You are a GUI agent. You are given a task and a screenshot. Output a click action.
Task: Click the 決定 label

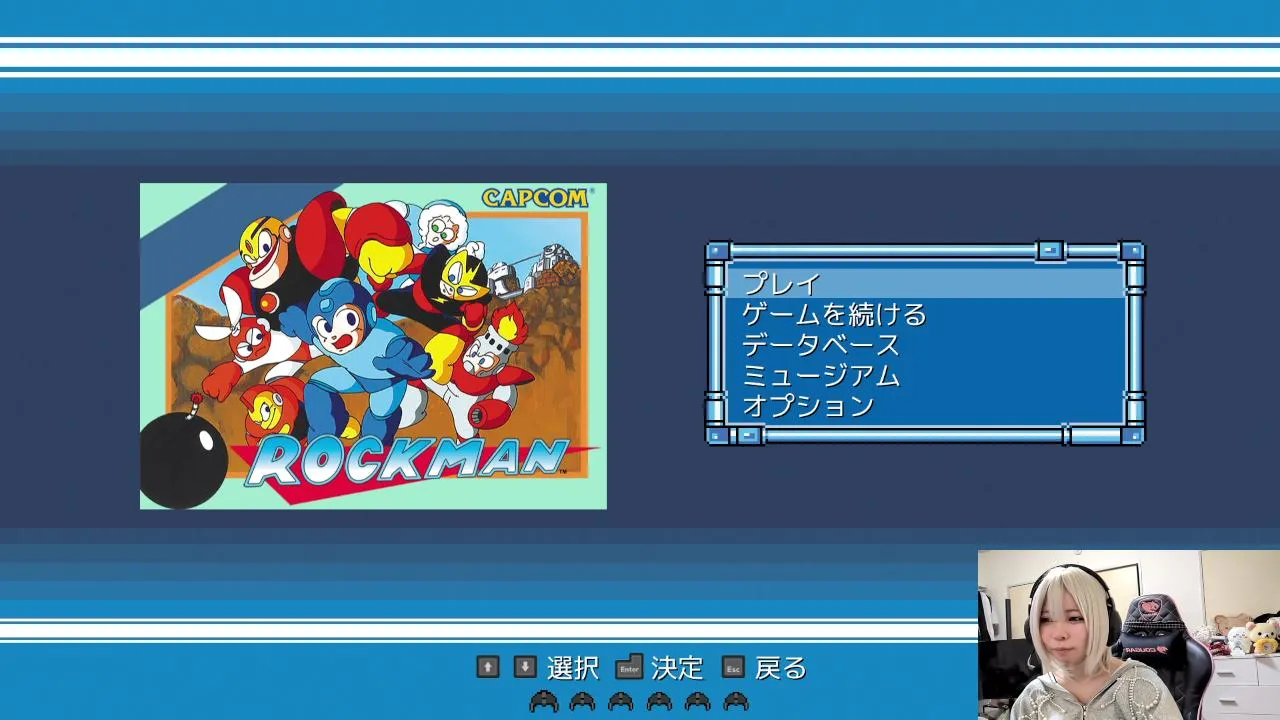677,668
